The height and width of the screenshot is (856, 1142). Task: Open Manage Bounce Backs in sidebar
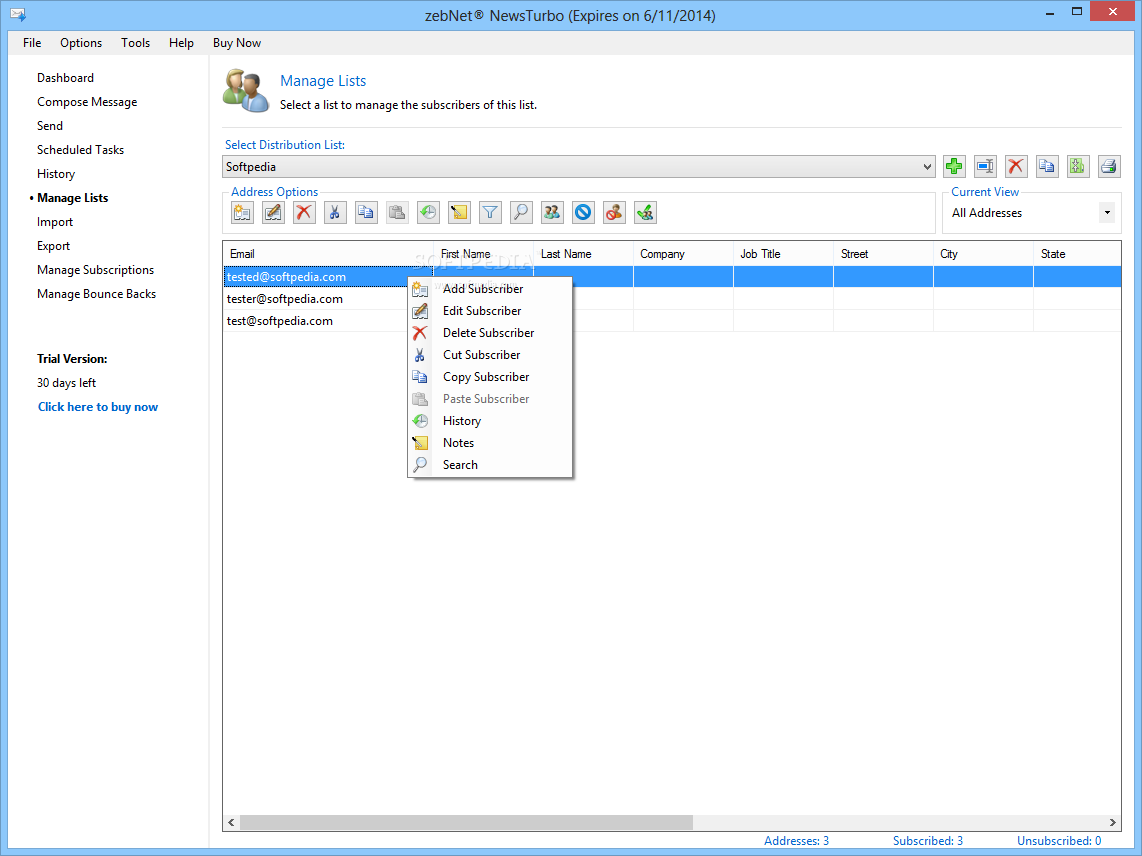(x=97, y=294)
